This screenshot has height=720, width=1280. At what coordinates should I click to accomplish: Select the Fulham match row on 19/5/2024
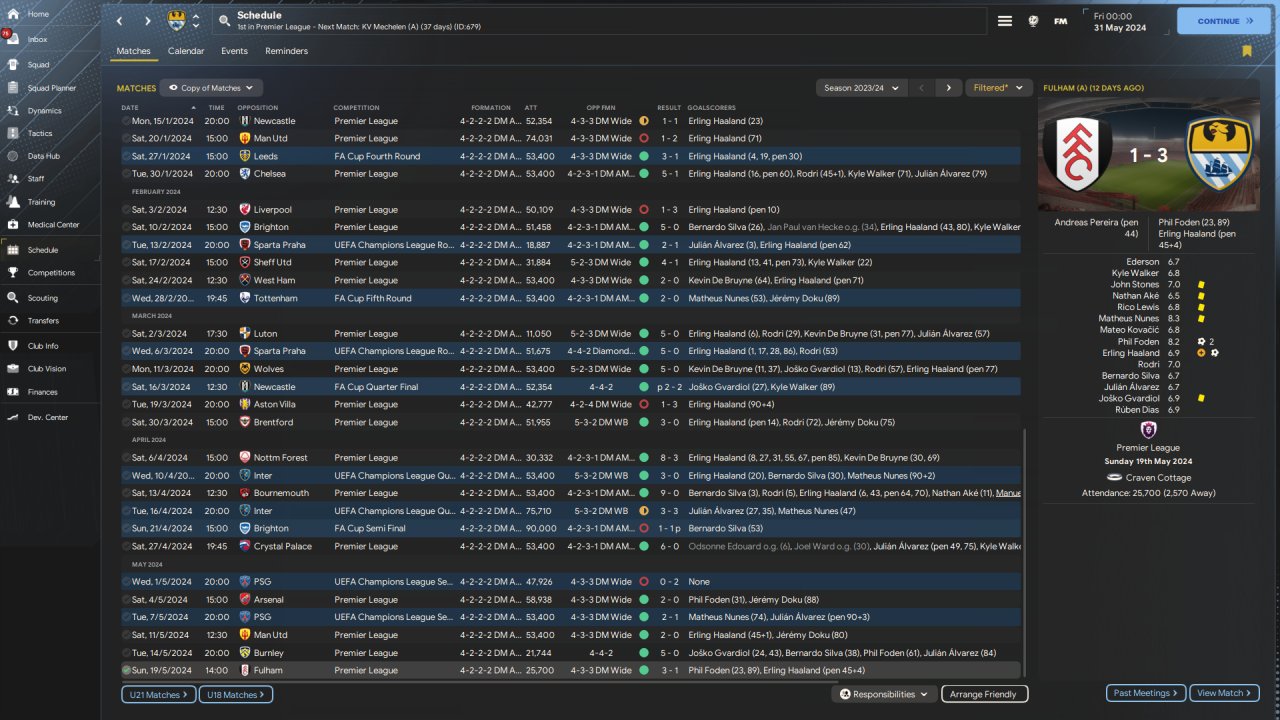tap(571, 670)
